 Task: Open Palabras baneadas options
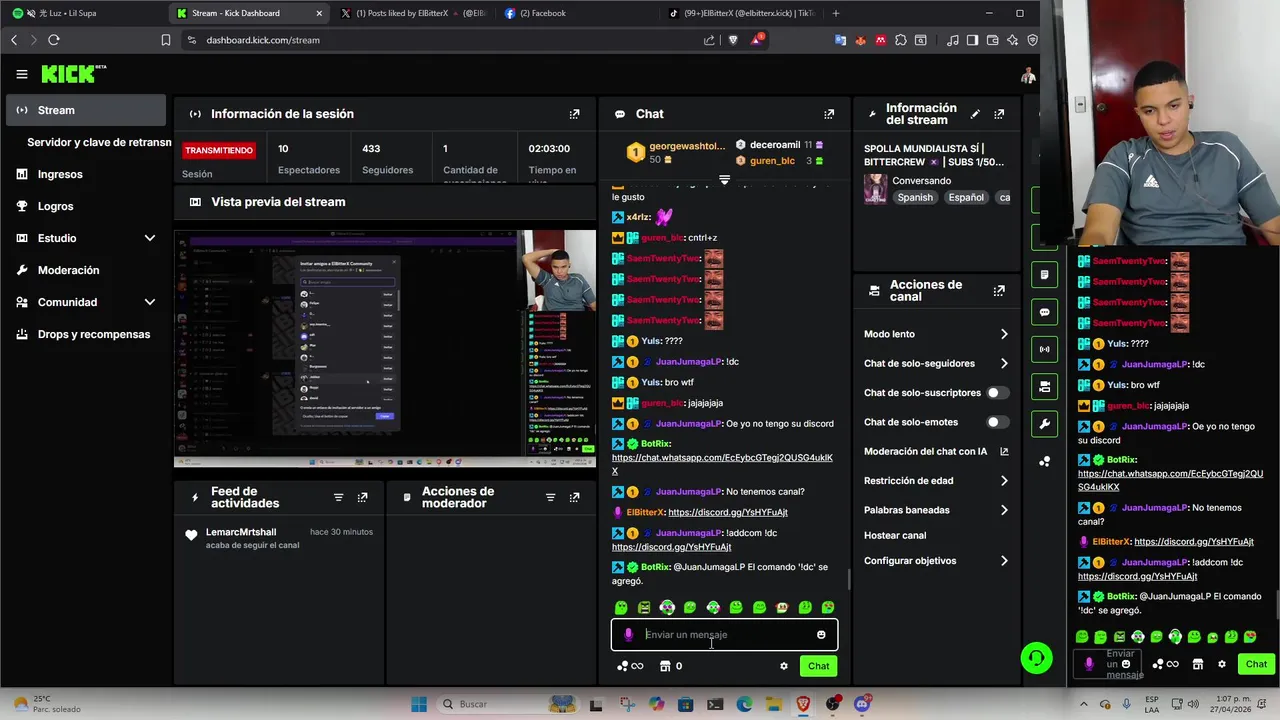tap(936, 510)
